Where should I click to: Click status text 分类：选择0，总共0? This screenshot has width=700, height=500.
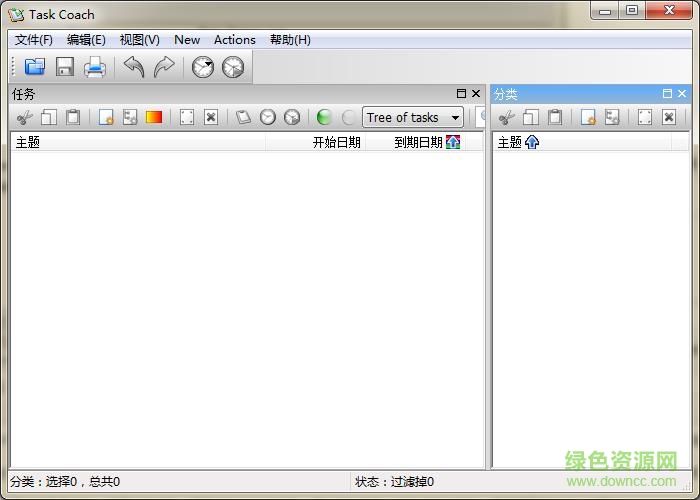pyautogui.click(x=65, y=482)
